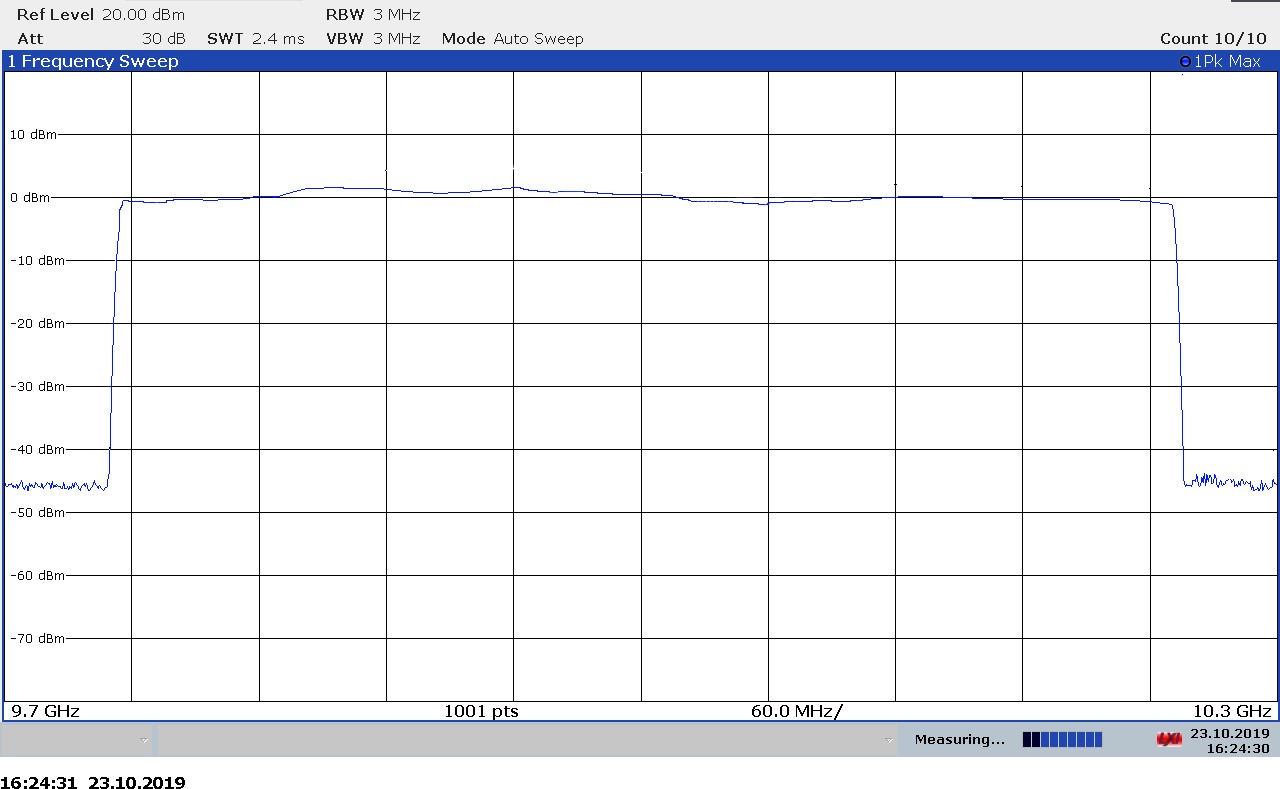Screen dimensions: 1280x789
Task: Click the Measuring... status text
Action: click(959, 740)
